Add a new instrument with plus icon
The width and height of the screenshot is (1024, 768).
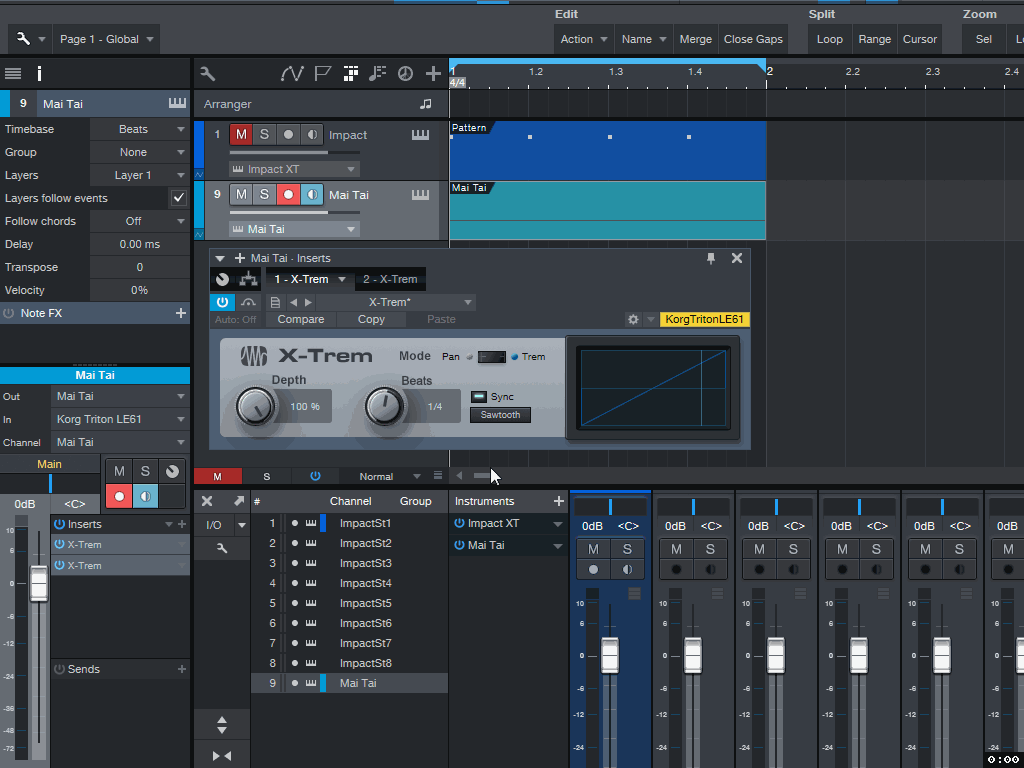(x=559, y=501)
